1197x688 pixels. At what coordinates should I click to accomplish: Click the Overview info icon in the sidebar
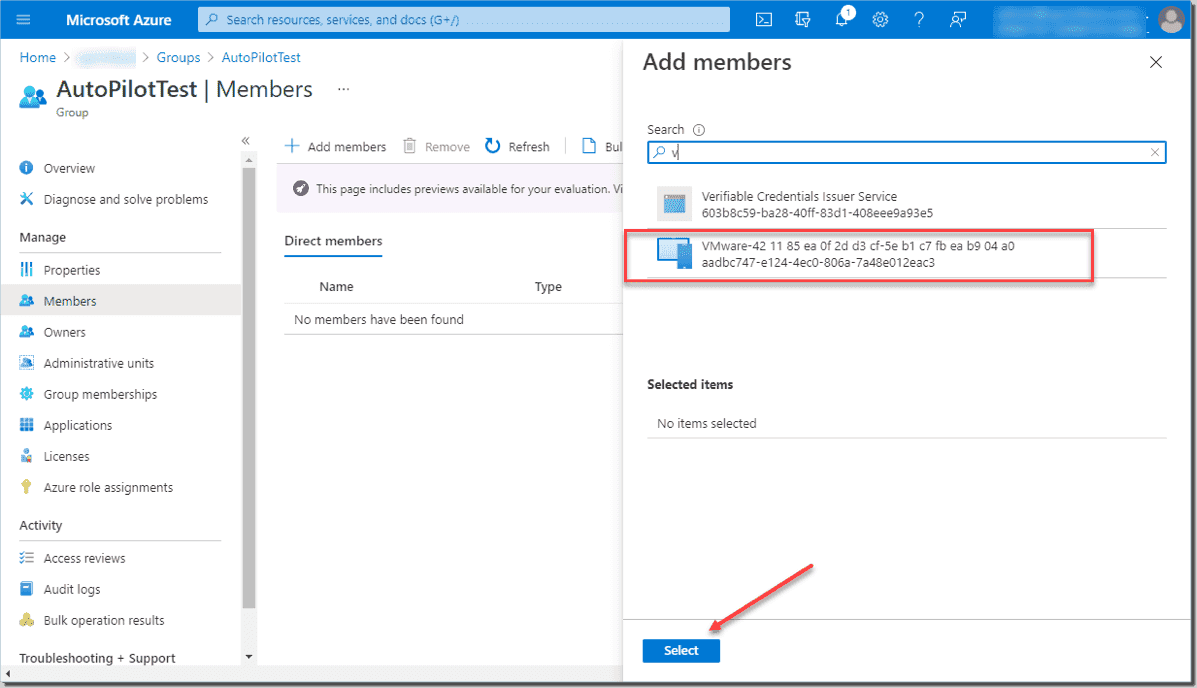27,168
